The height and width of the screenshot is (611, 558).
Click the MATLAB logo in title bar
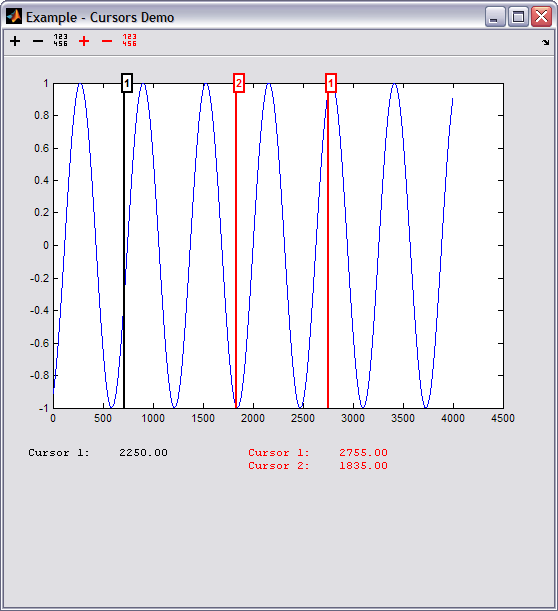(14, 17)
